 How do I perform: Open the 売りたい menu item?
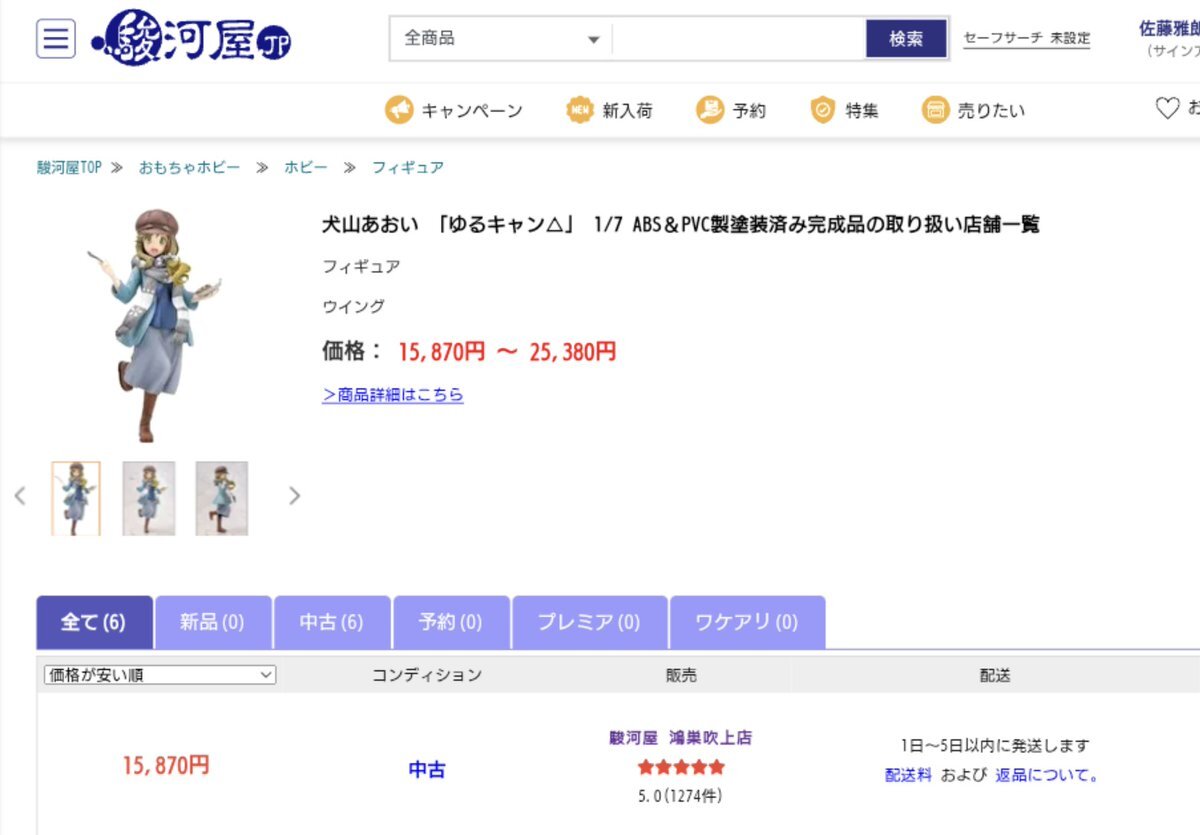point(991,111)
